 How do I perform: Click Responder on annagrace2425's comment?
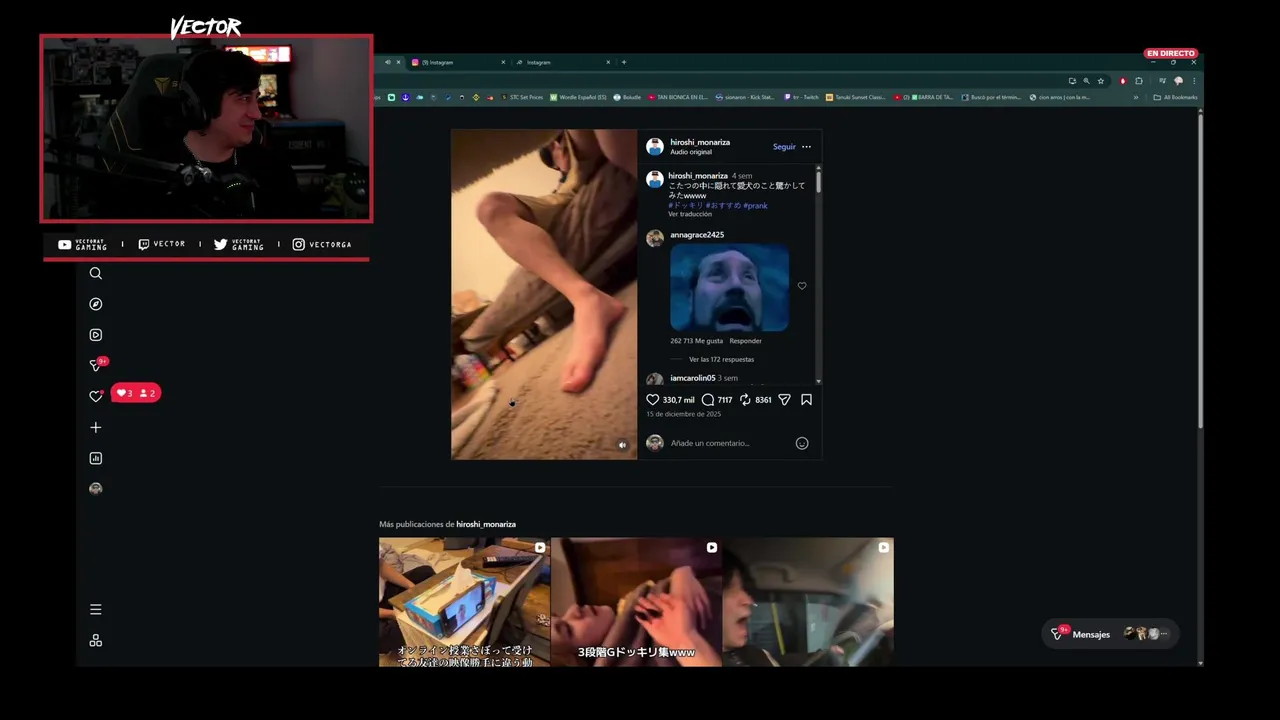pyautogui.click(x=745, y=341)
